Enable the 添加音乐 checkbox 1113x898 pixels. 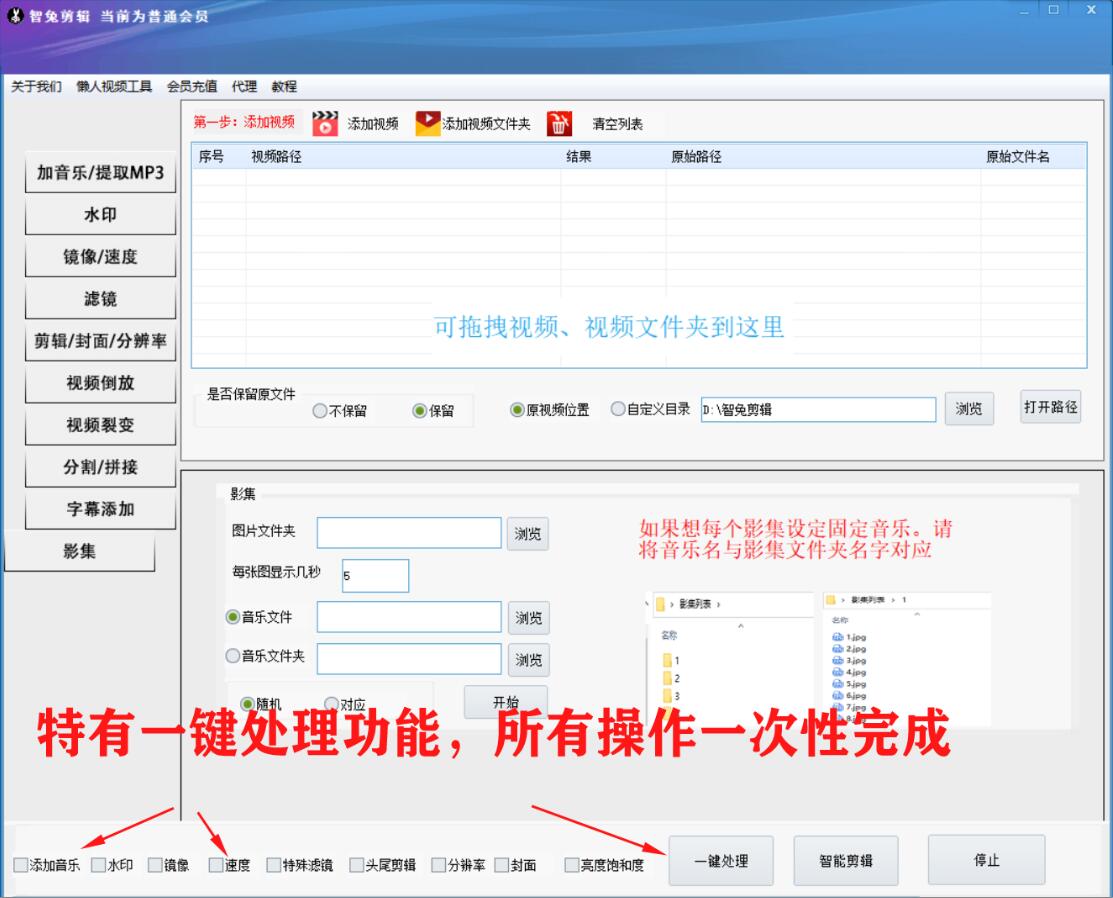pos(21,865)
